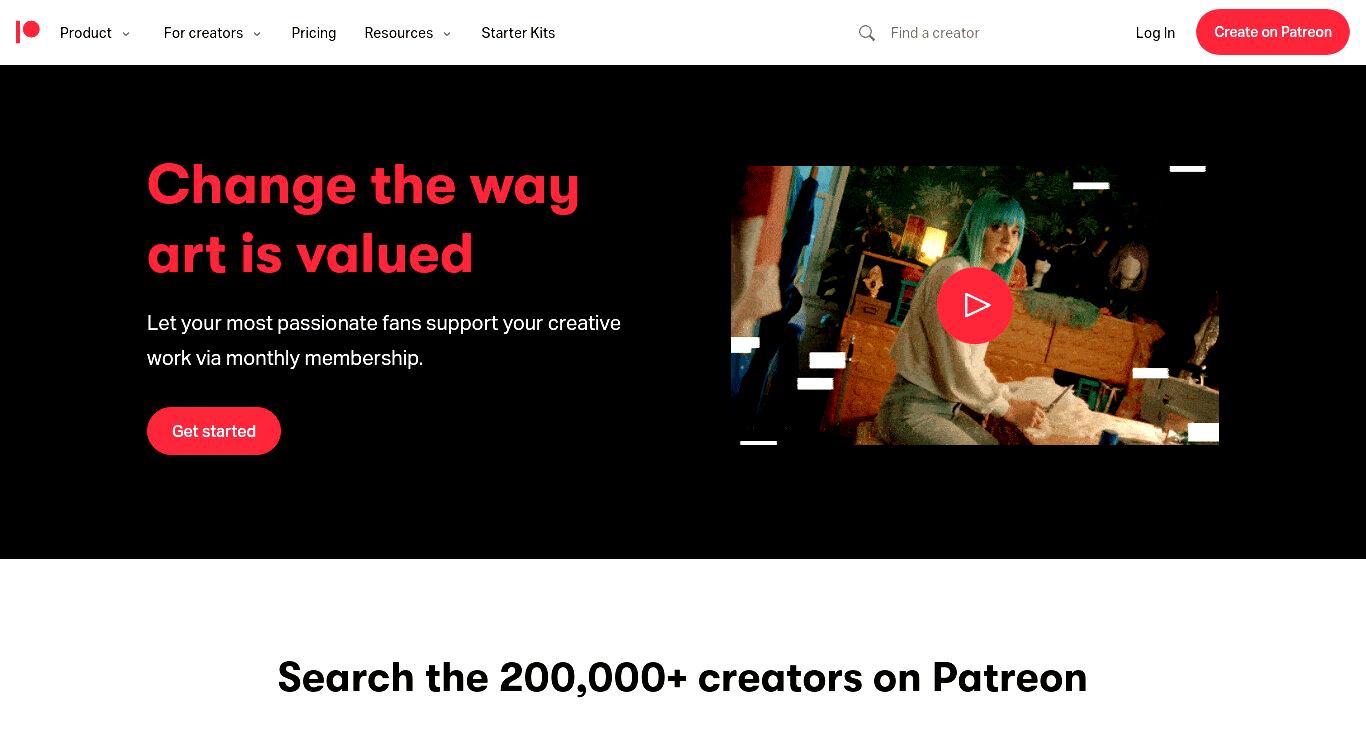The height and width of the screenshot is (738, 1366).
Task: Play the hero video
Action: click(975, 305)
